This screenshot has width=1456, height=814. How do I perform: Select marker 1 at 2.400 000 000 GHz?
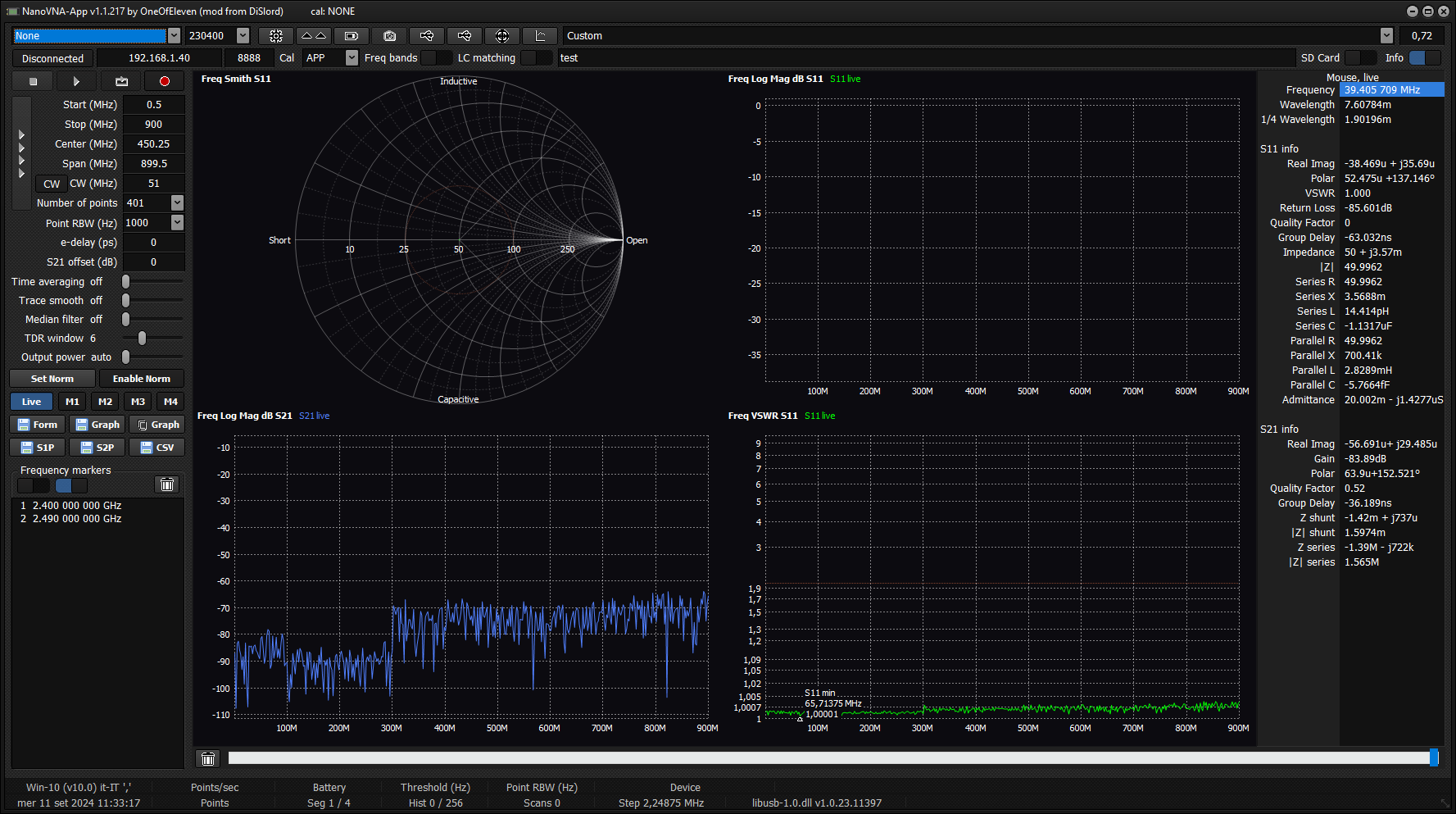point(71,506)
